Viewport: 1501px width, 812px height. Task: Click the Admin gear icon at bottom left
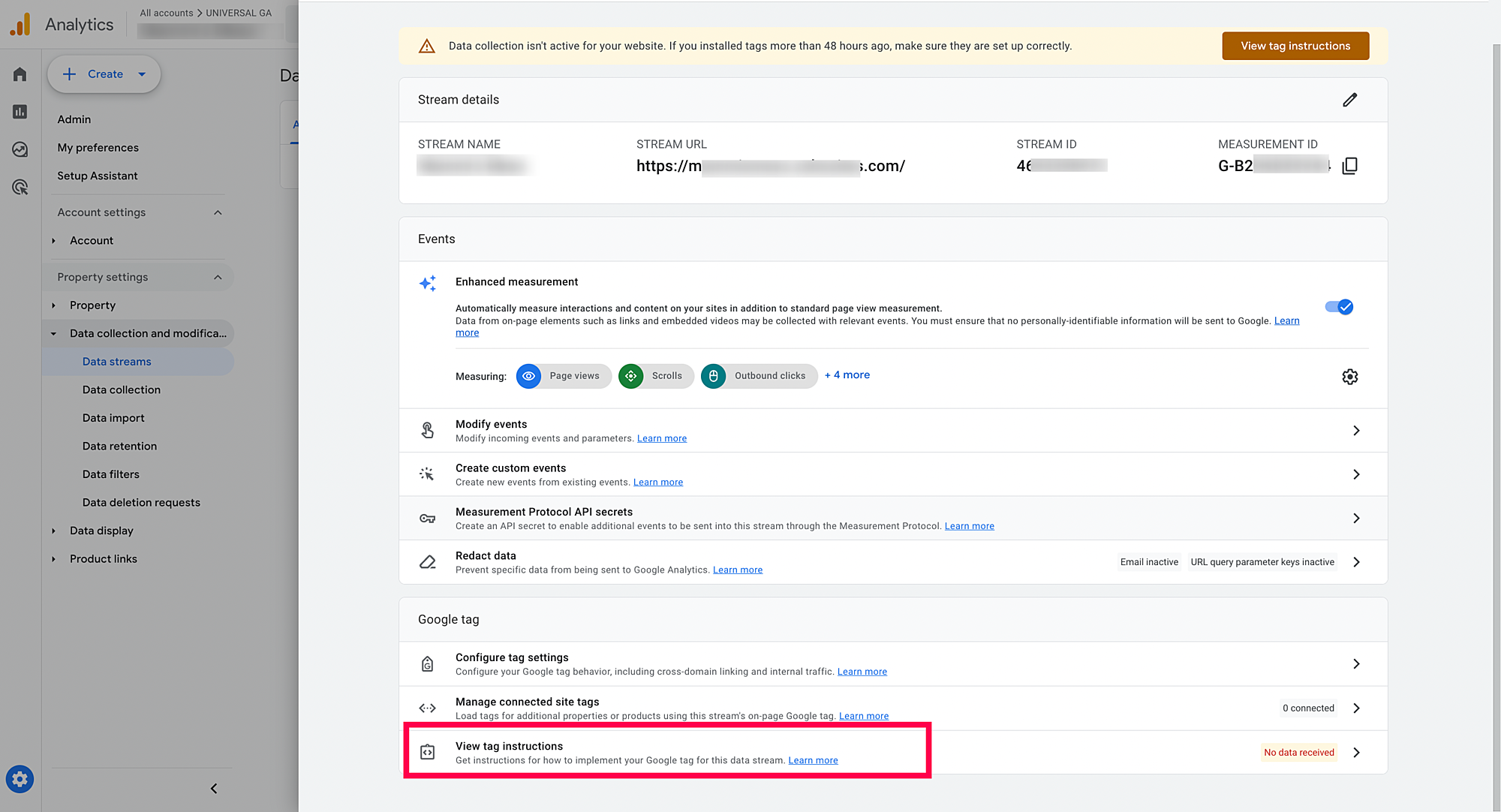pyautogui.click(x=20, y=780)
